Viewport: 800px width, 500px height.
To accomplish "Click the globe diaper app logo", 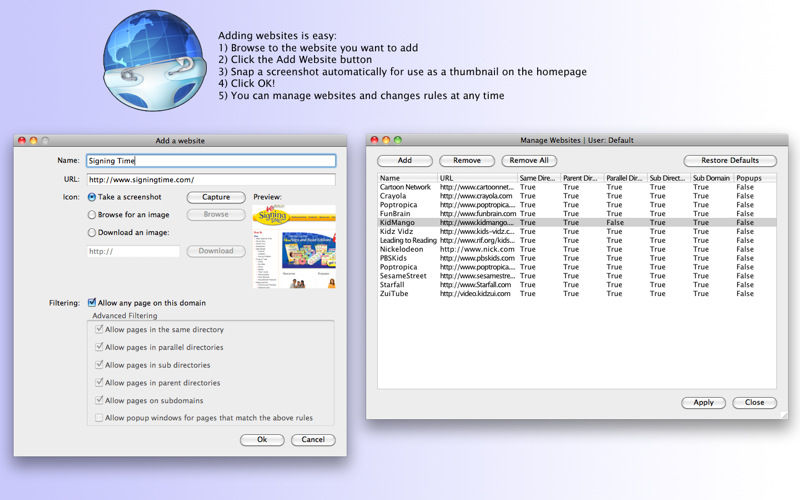I will pyautogui.click(x=154, y=60).
